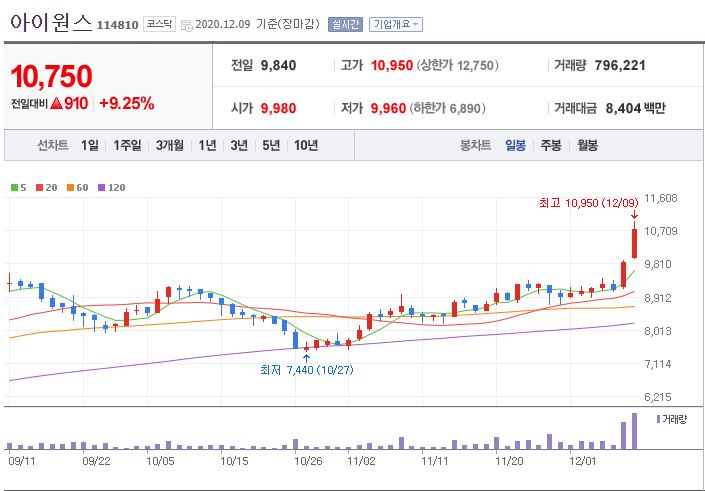Select the 1년 line chart tab
The width and height of the screenshot is (705, 491).
pos(207,145)
